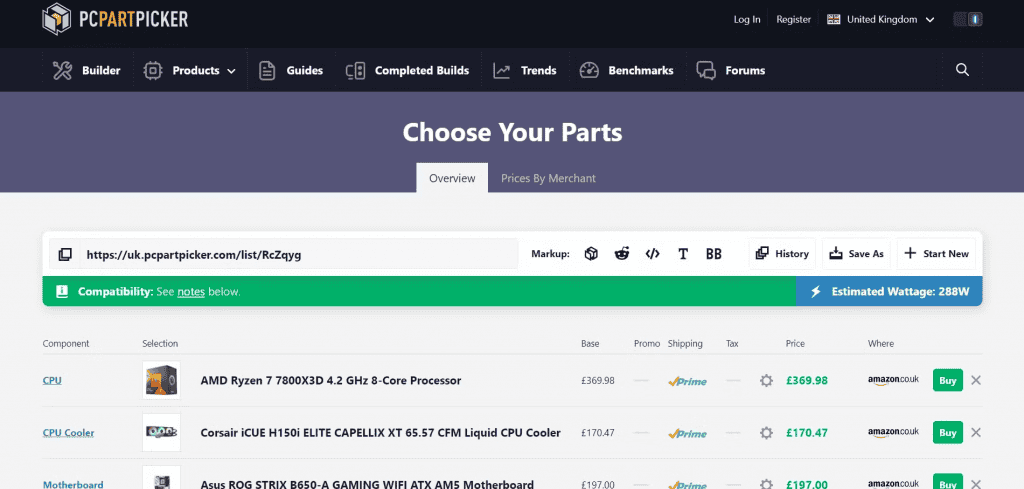Select the HTML markup icon
Viewport: 1024px width, 489px height.
coord(652,254)
